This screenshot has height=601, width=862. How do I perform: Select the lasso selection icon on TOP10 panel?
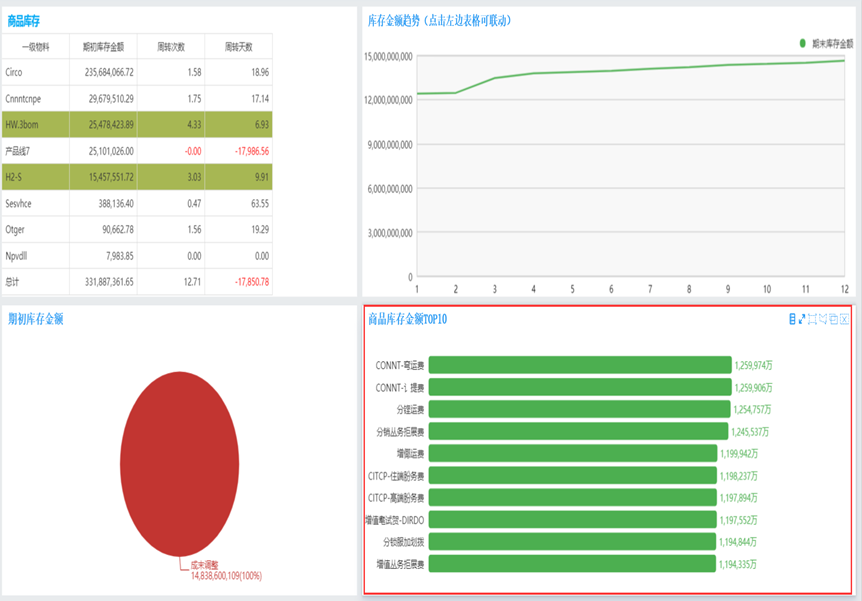click(x=823, y=319)
